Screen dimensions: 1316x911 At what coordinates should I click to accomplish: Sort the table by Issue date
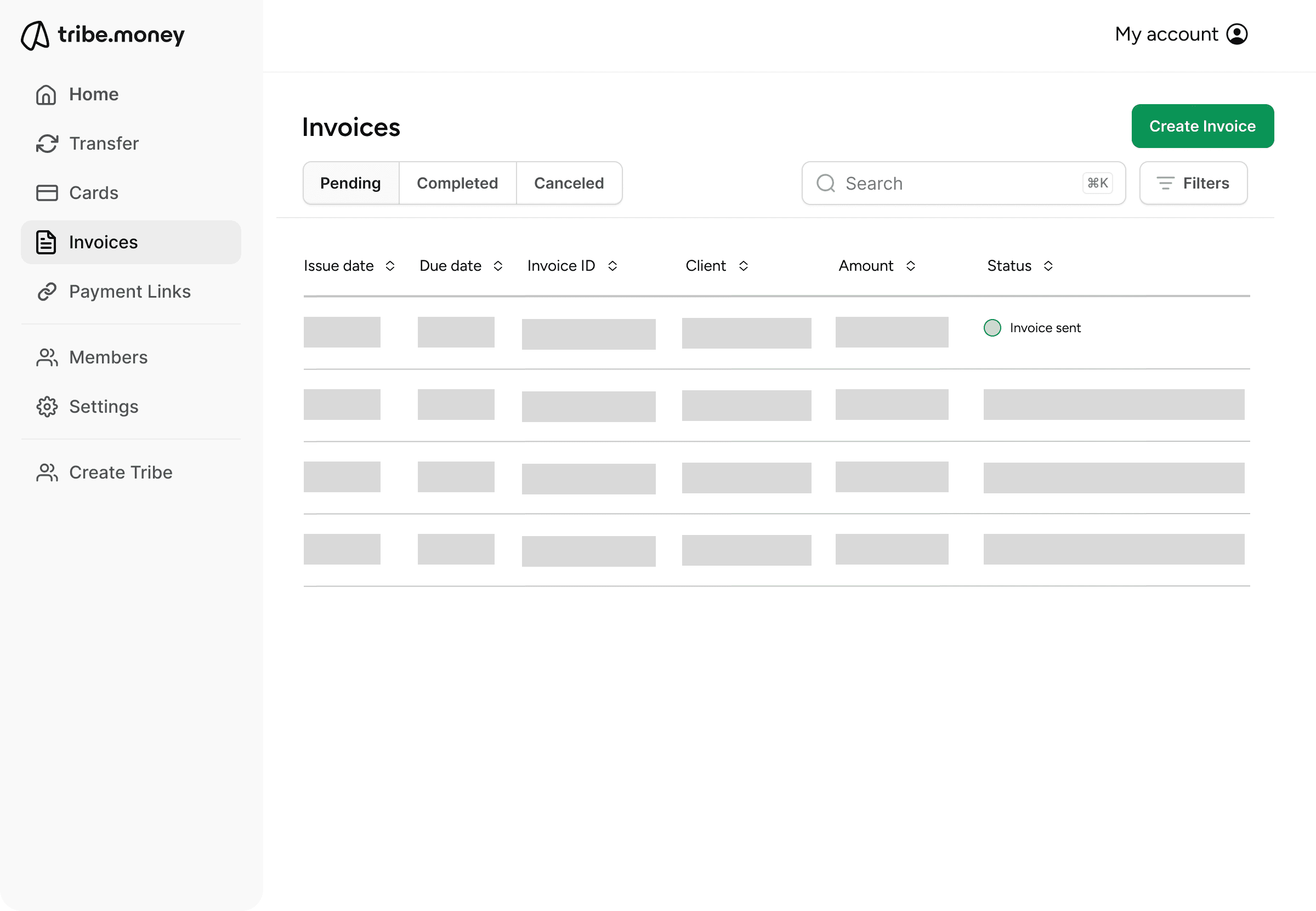pyautogui.click(x=390, y=266)
